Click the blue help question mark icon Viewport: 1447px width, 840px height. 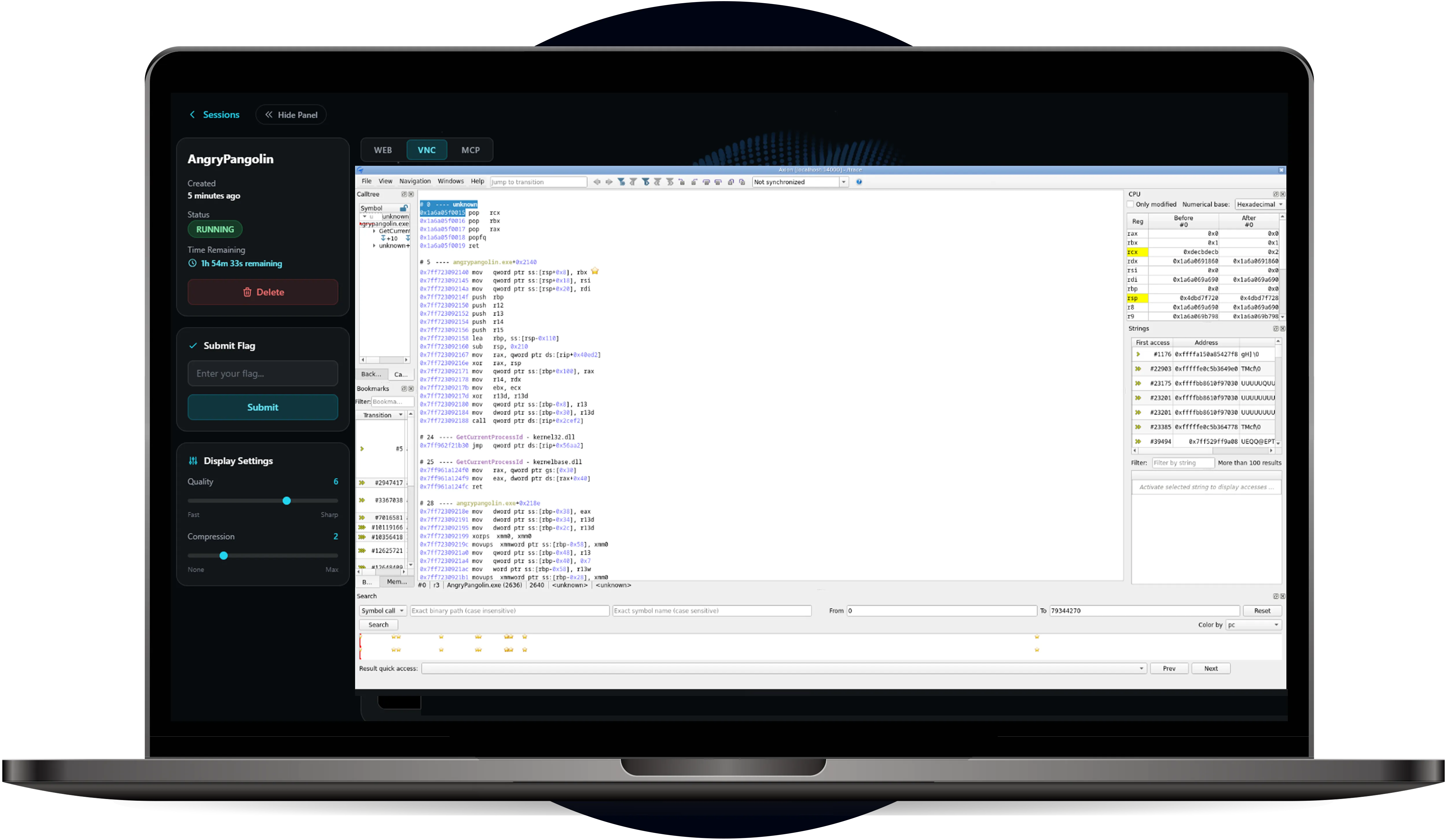tap(859, 182)
